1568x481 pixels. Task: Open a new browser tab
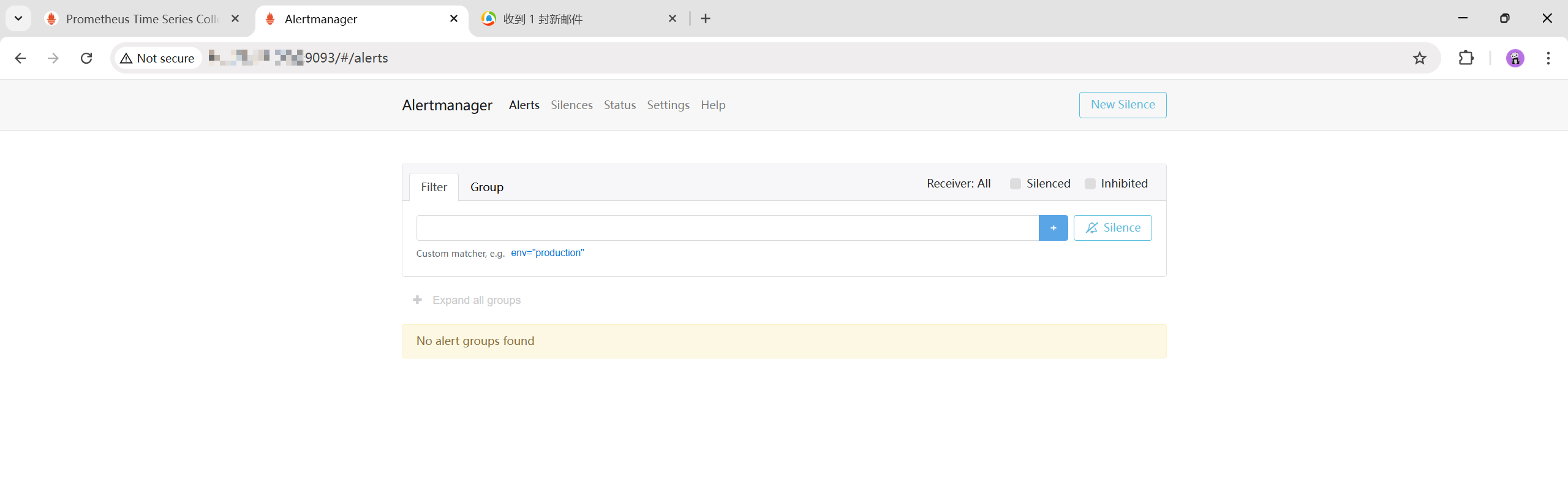coord(706,18)
